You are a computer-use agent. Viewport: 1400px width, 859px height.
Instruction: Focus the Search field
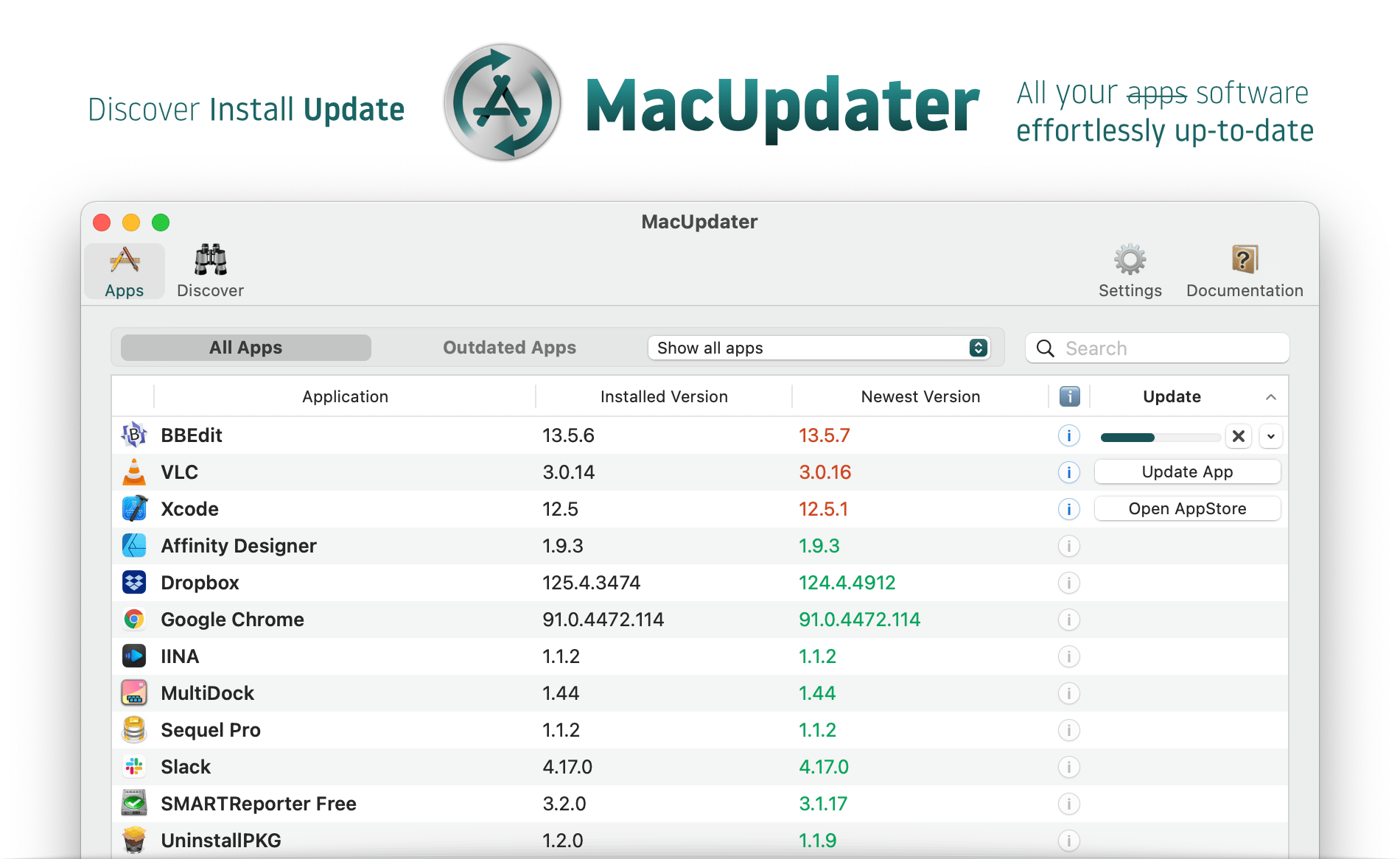pos(1158,348)
